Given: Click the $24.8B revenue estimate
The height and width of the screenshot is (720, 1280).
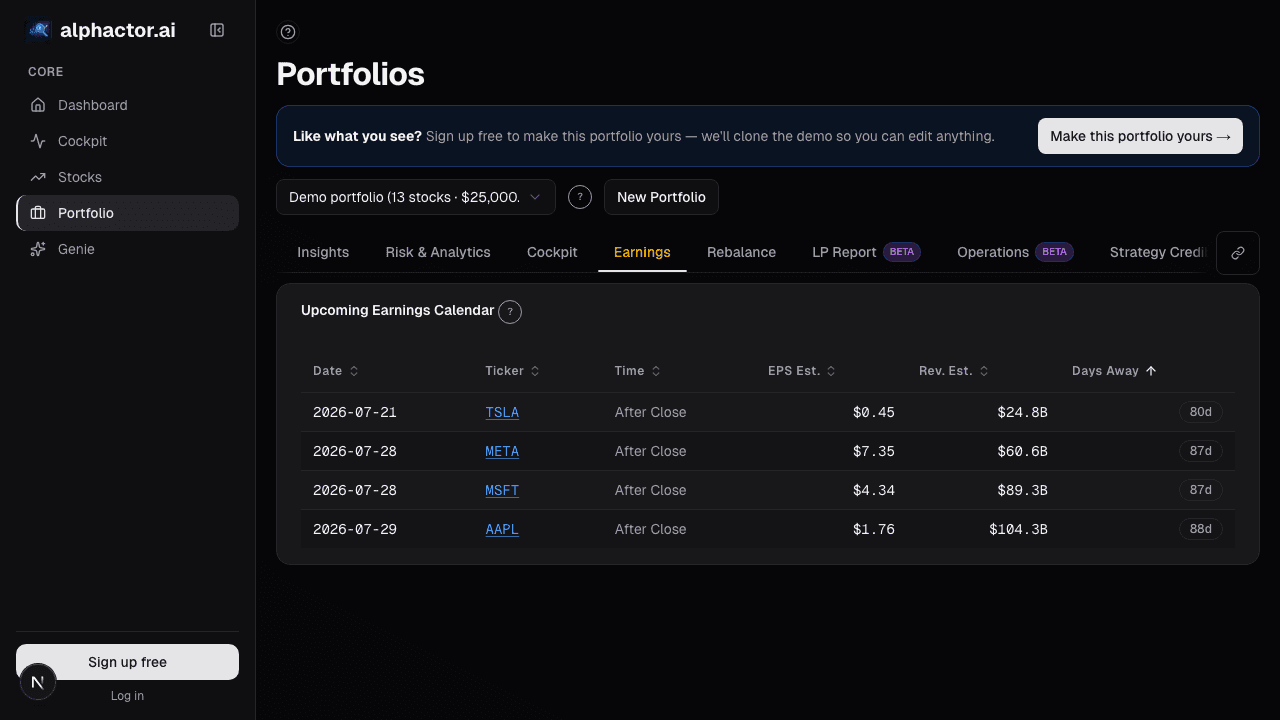Looking at the screenshot, I should click(1022, 412).
